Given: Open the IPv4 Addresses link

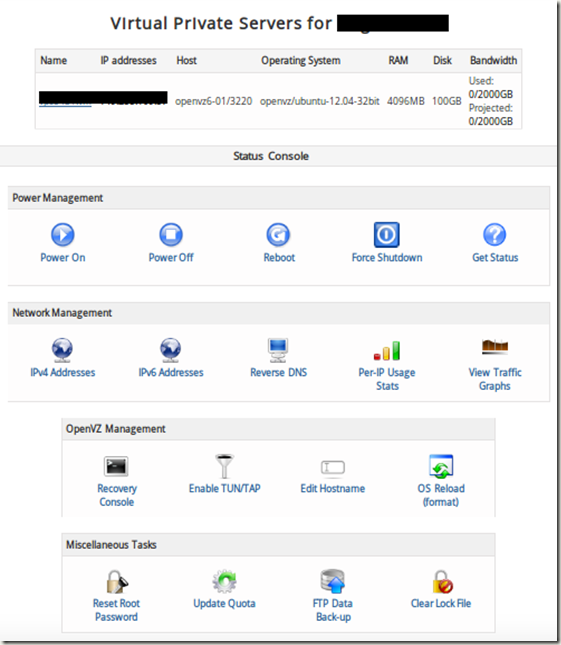Looking at the screenshot, I should pyautogui.click(x=63, y=372).
